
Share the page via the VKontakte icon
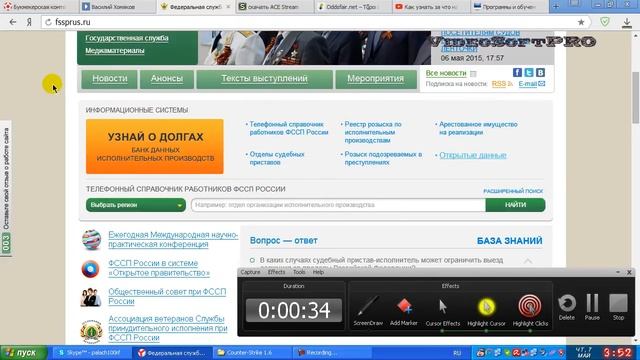[540, 73]
